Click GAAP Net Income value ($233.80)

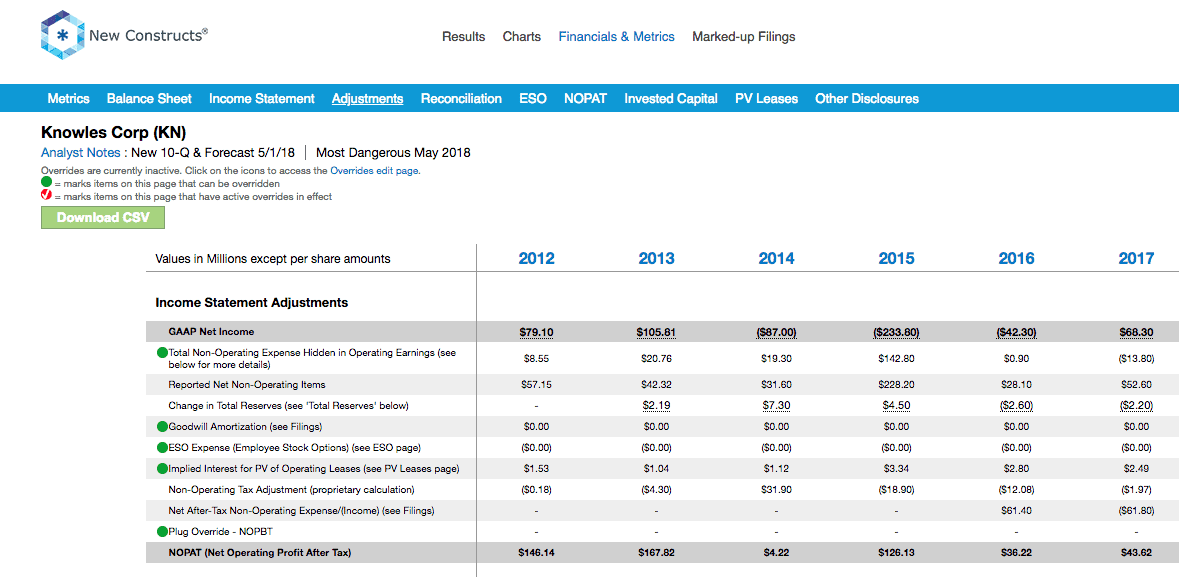point(896,332)
